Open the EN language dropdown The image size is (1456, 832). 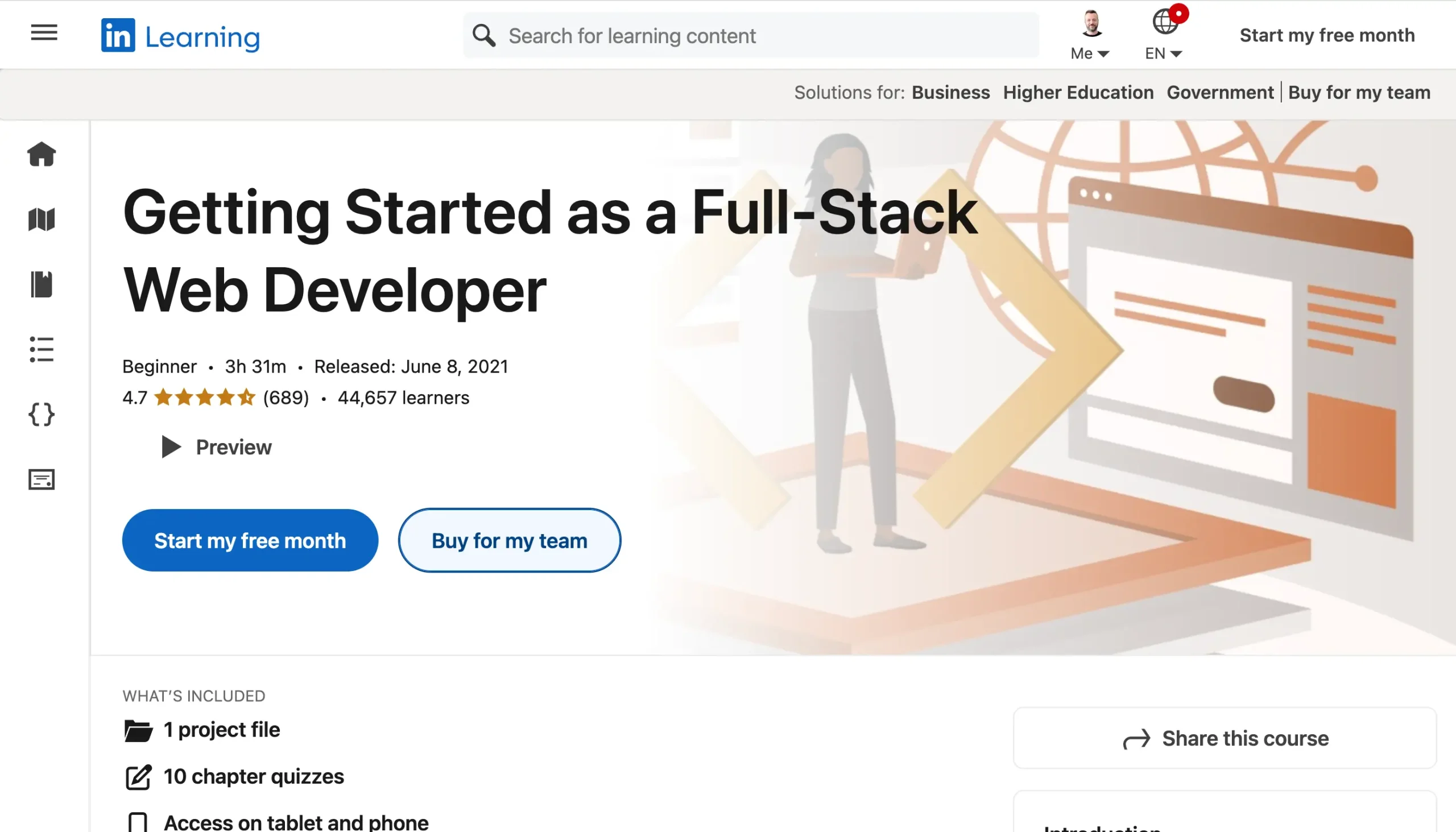point(1164,53)
